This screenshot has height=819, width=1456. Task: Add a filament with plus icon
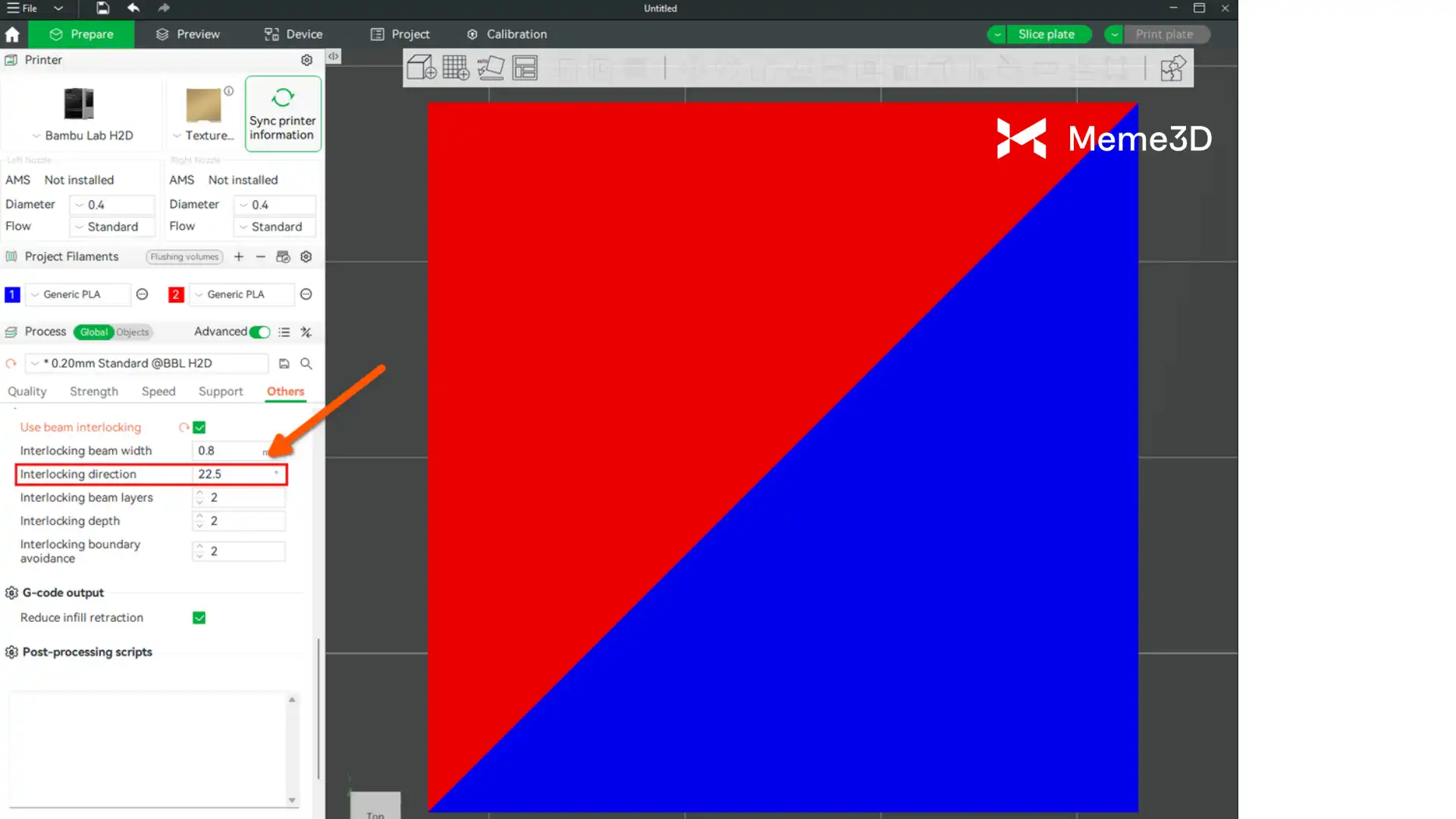(239, 257)
